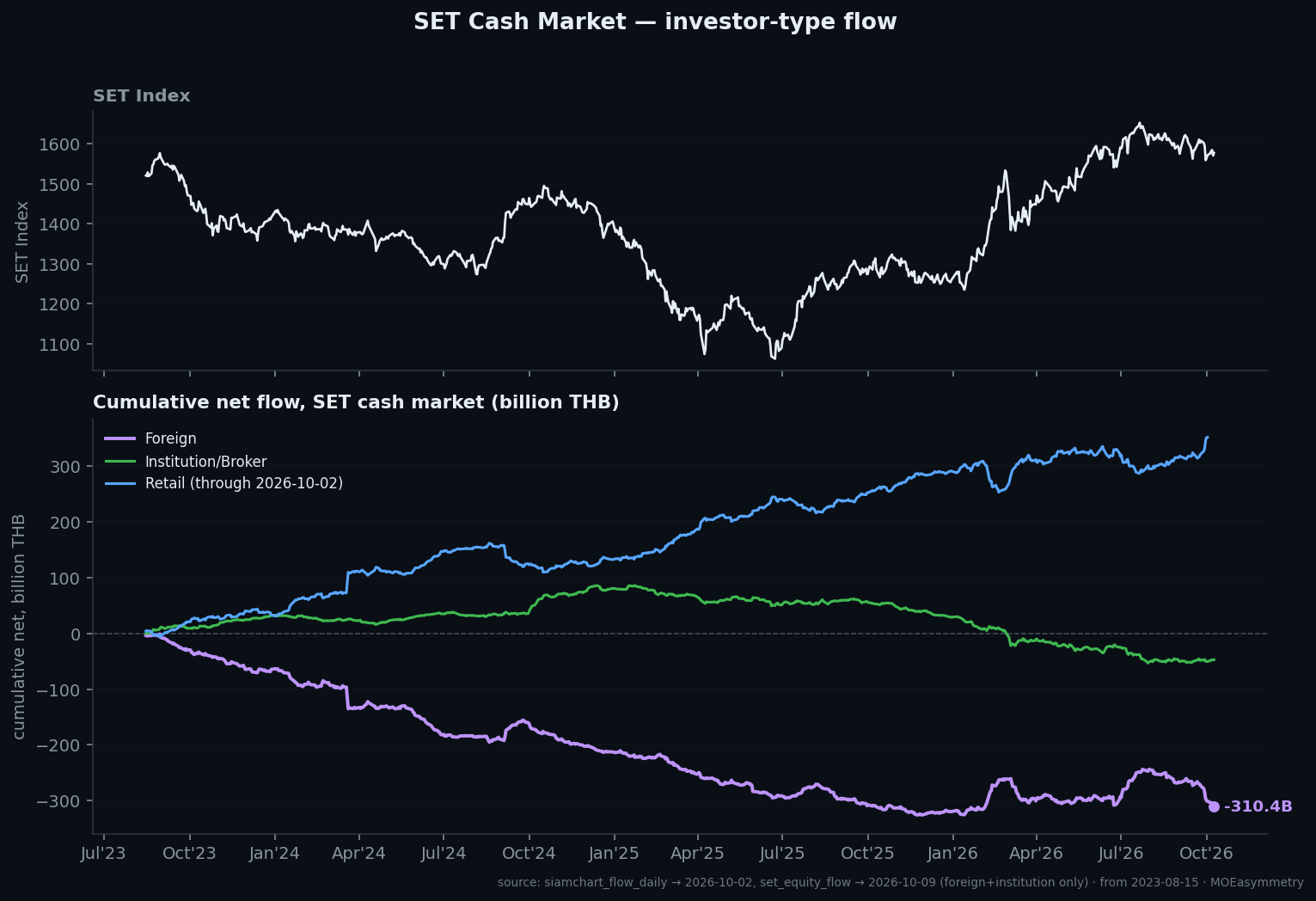
Task: Click the Oct'23 date label on the x-axis
Action: (190, 854)
